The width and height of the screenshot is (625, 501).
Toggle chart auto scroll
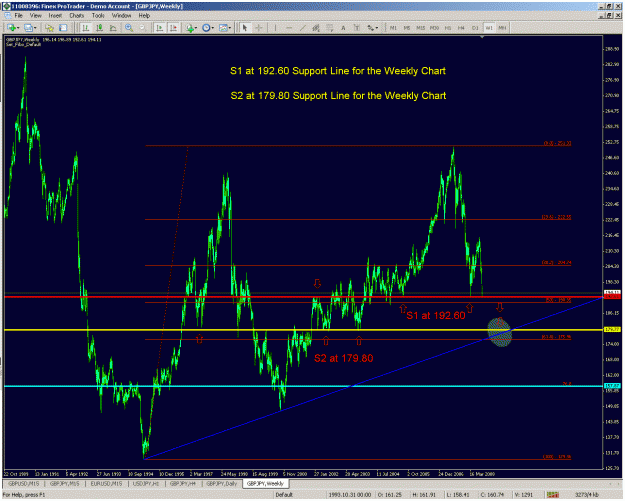coord(159,28)
